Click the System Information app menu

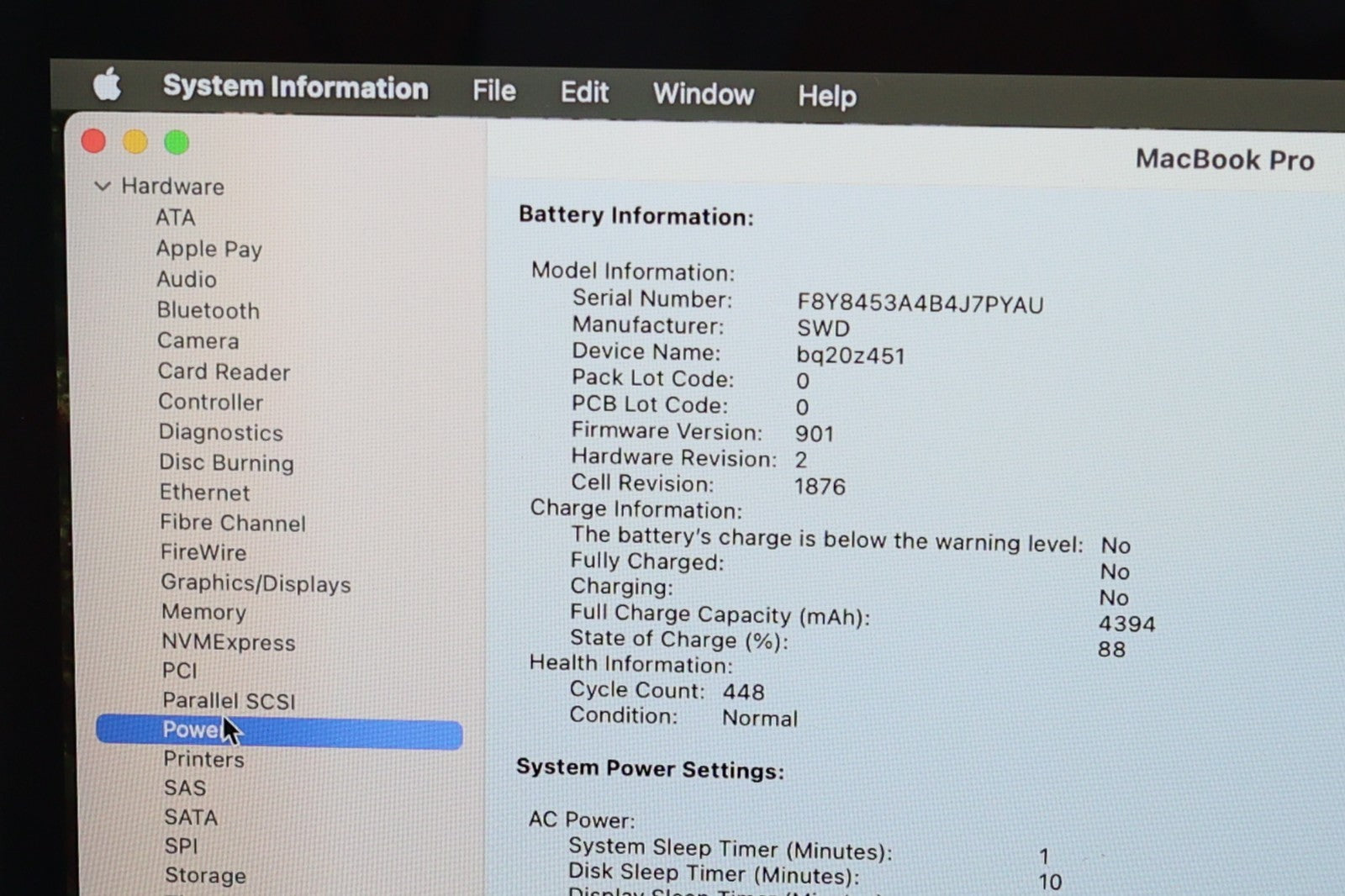click(295, 87)
